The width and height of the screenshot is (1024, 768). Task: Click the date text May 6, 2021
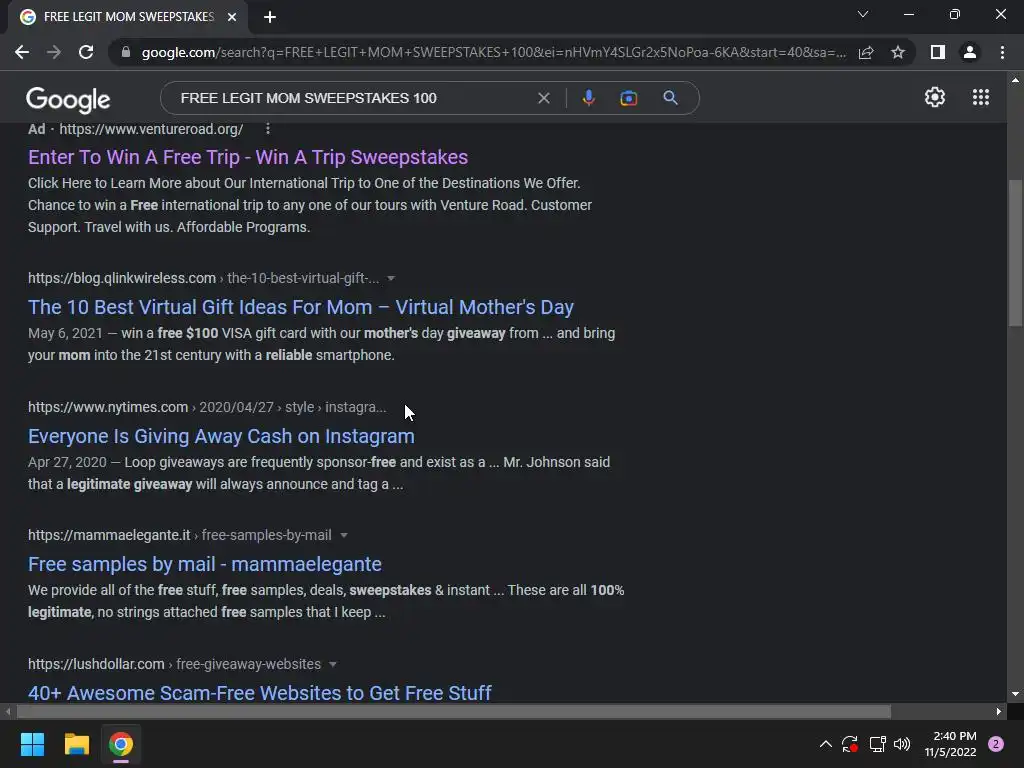[65, 334]
